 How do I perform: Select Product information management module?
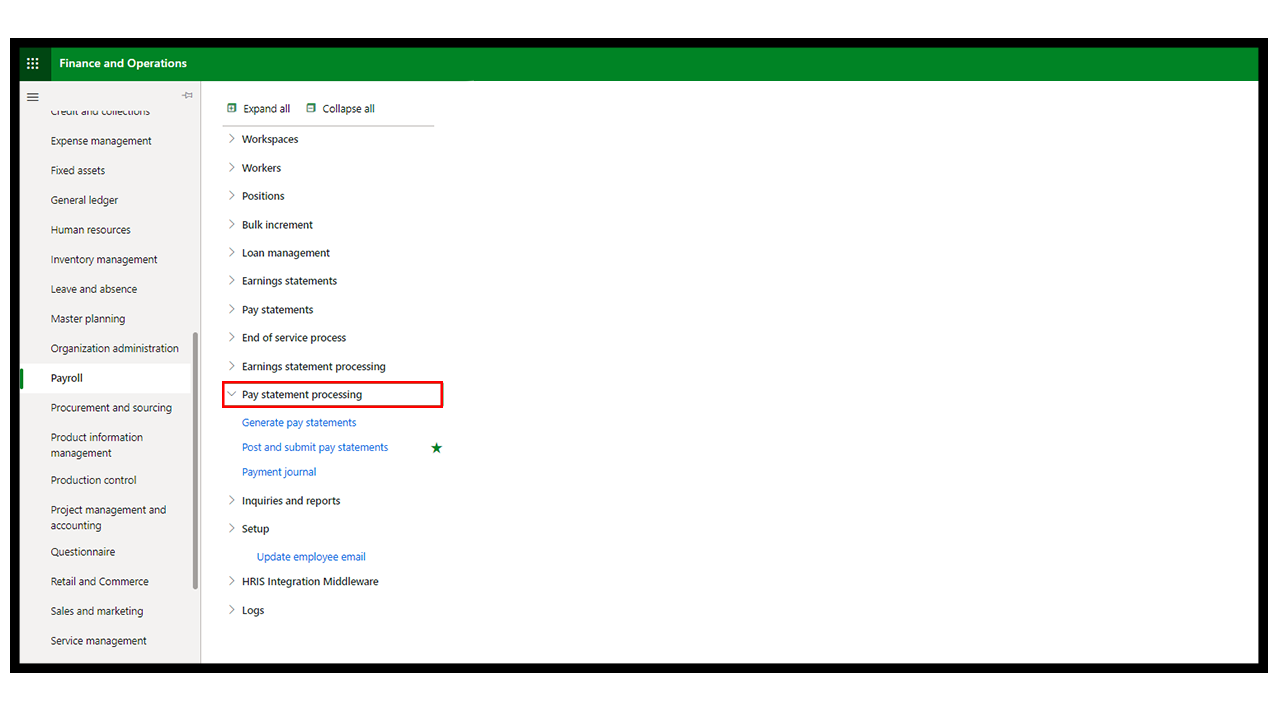(x=97, y=445)
